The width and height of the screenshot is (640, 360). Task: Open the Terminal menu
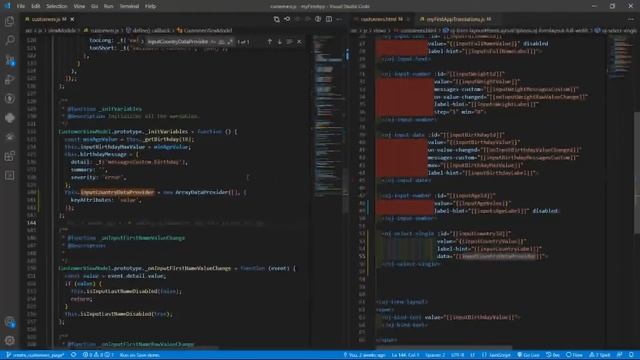point(129,6)
